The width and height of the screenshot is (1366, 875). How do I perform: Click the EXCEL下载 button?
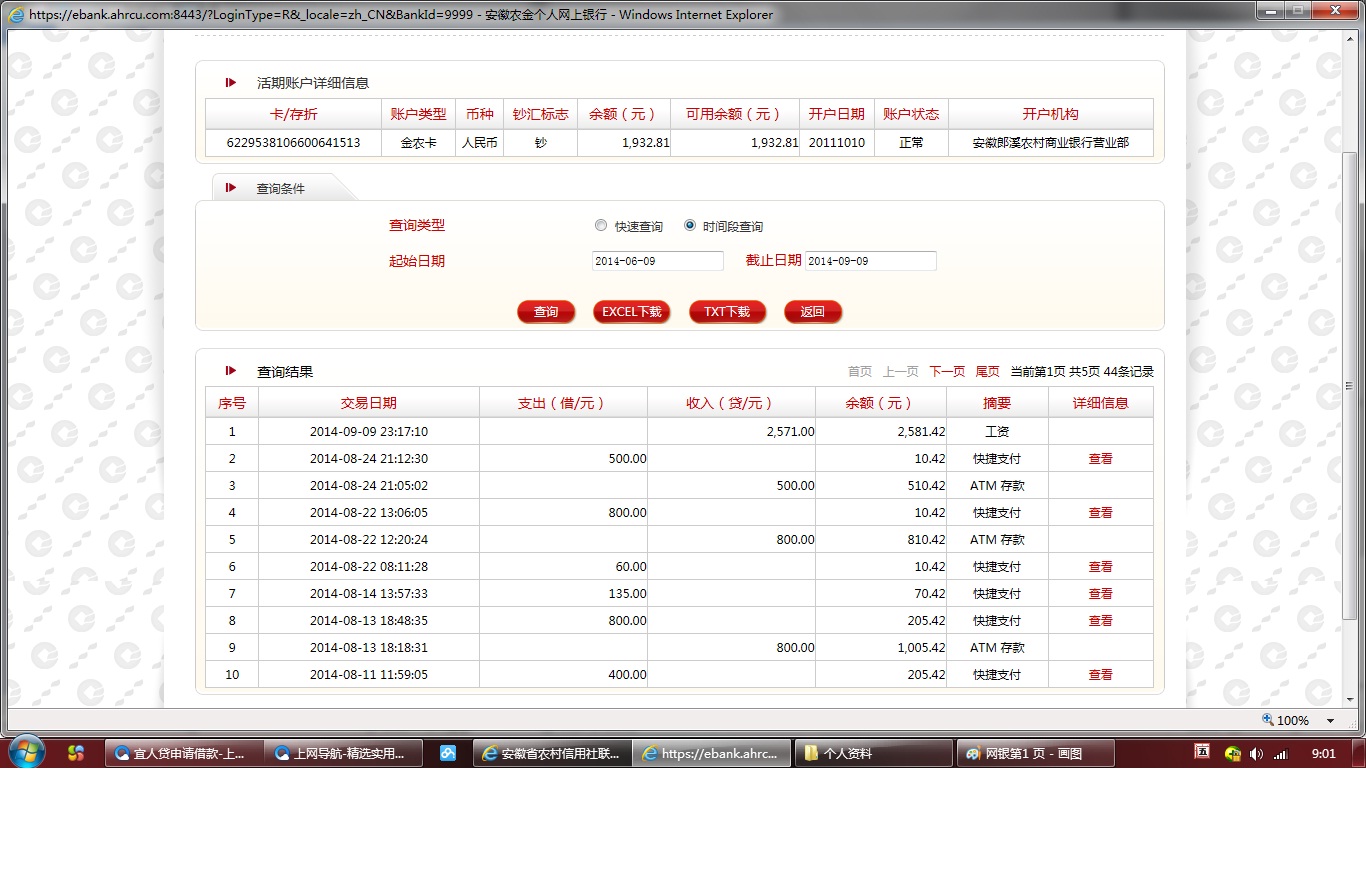point(632,312)
